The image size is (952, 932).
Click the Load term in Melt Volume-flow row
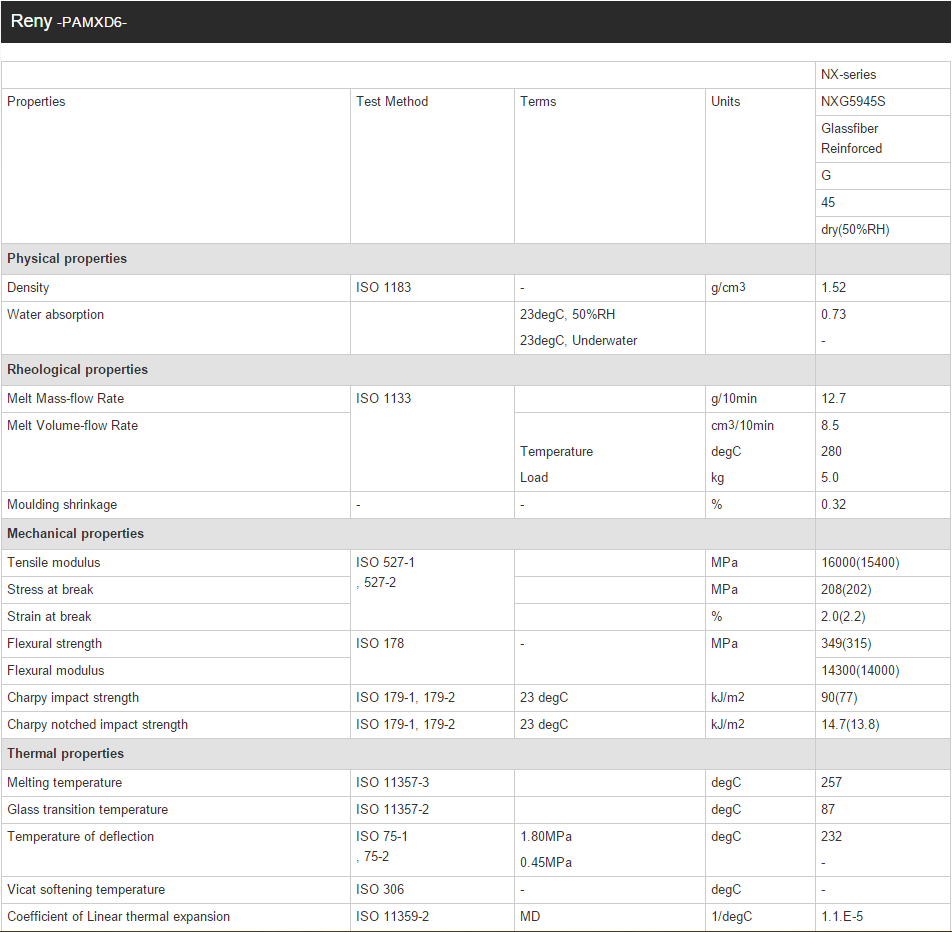tap(534, 477)
